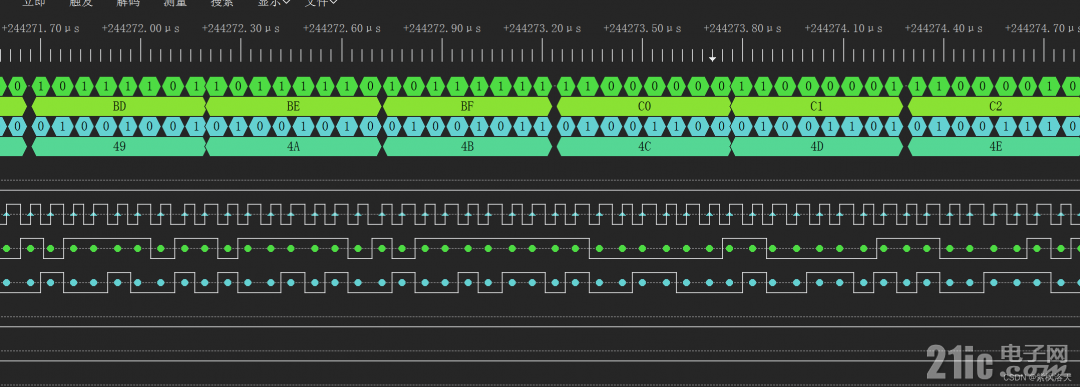
Task: Expand the 文件 (File) dropdown
Action: pyautogui.click(x=321, y=3)
